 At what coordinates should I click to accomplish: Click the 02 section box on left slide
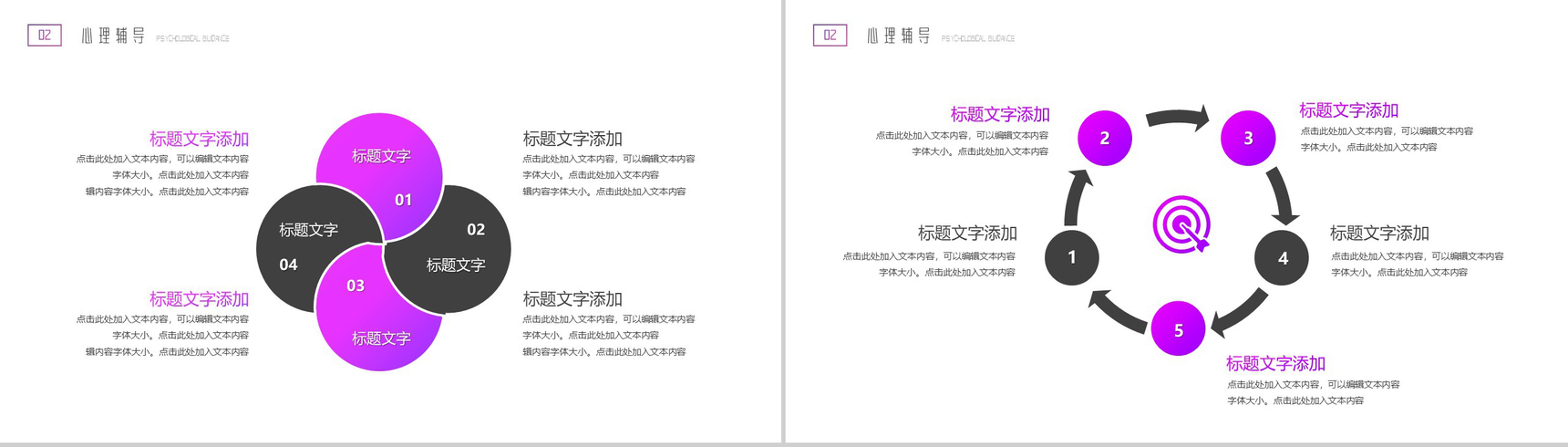[x=45, y=36]
